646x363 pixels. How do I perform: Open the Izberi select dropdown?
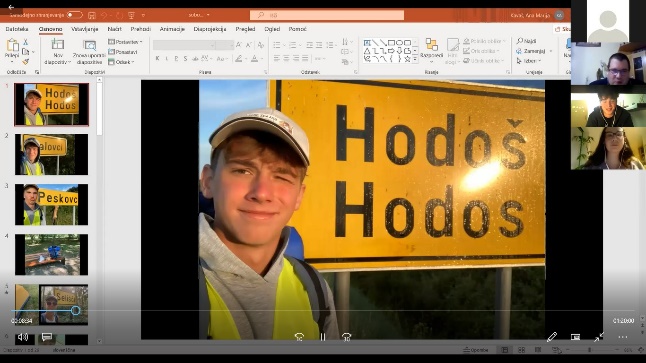529,61
